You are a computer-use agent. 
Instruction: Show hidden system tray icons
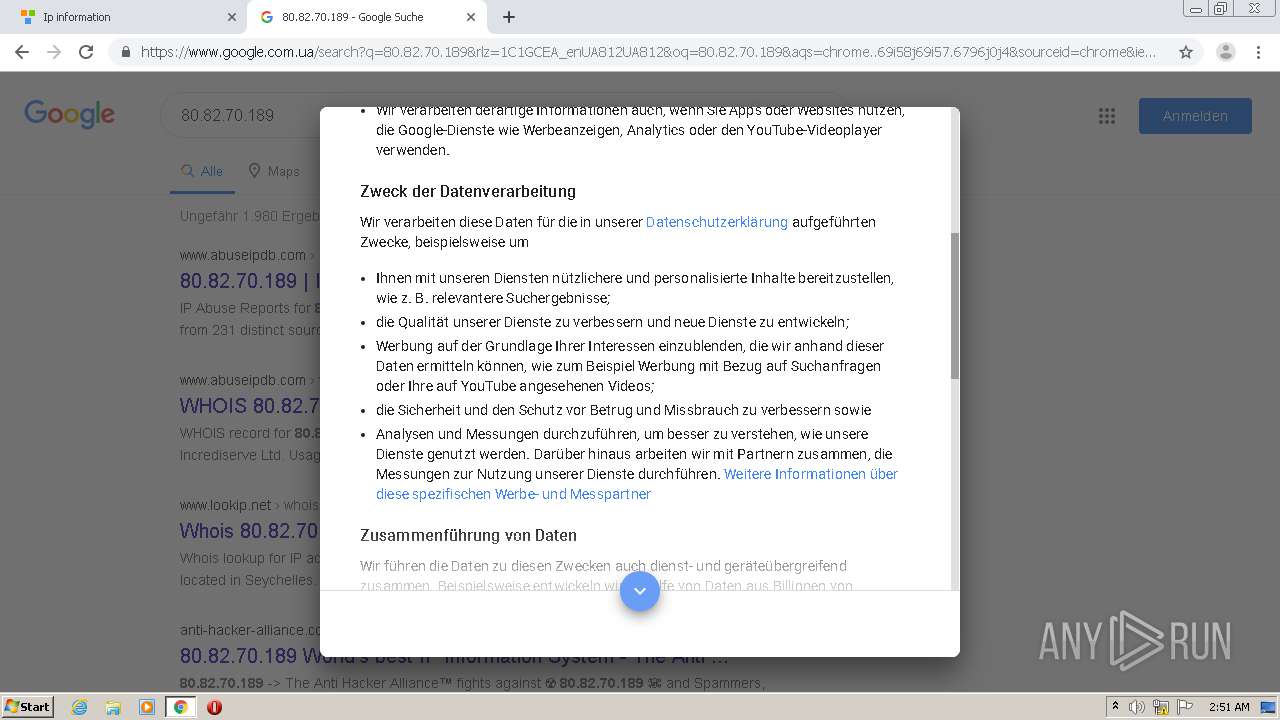point(1116,707)
